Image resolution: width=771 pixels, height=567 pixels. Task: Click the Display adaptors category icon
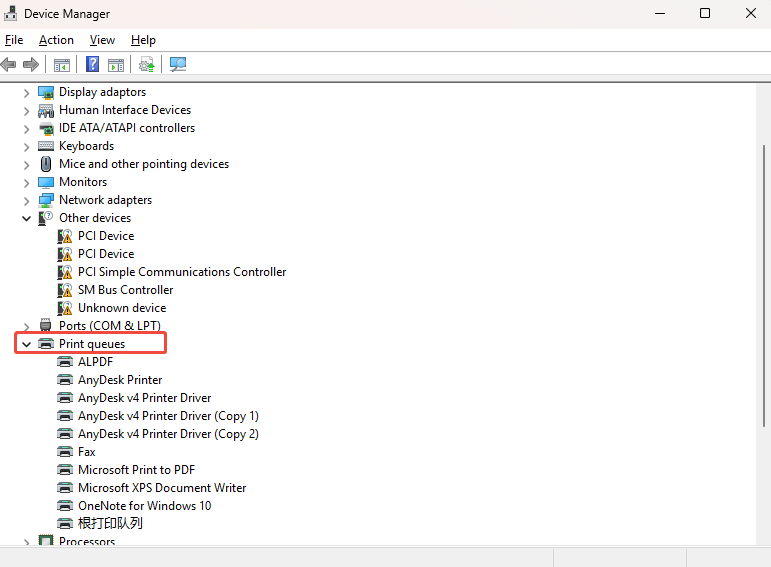coord(46,92)
